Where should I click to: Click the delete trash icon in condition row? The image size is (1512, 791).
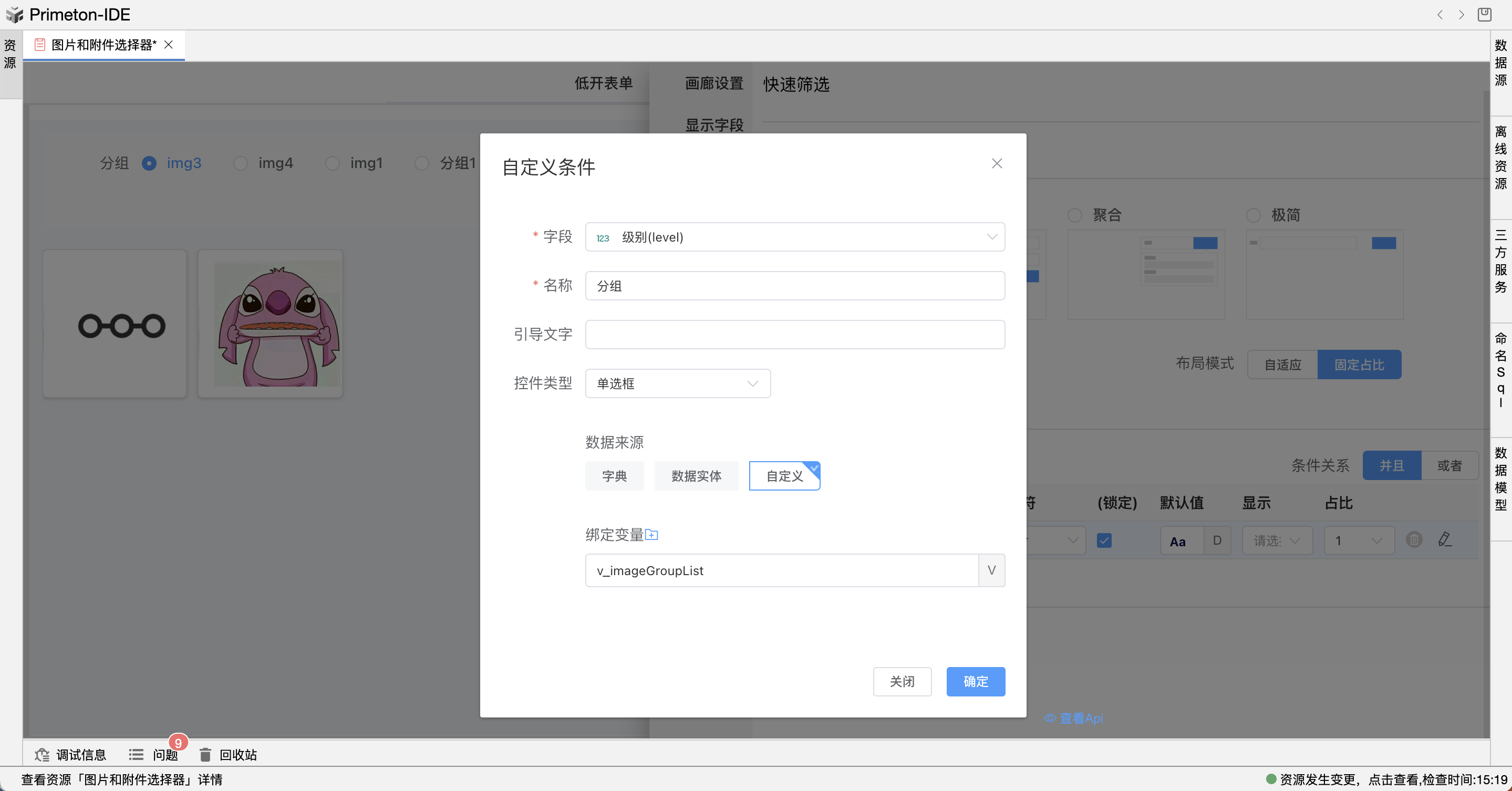[1414, 540]
